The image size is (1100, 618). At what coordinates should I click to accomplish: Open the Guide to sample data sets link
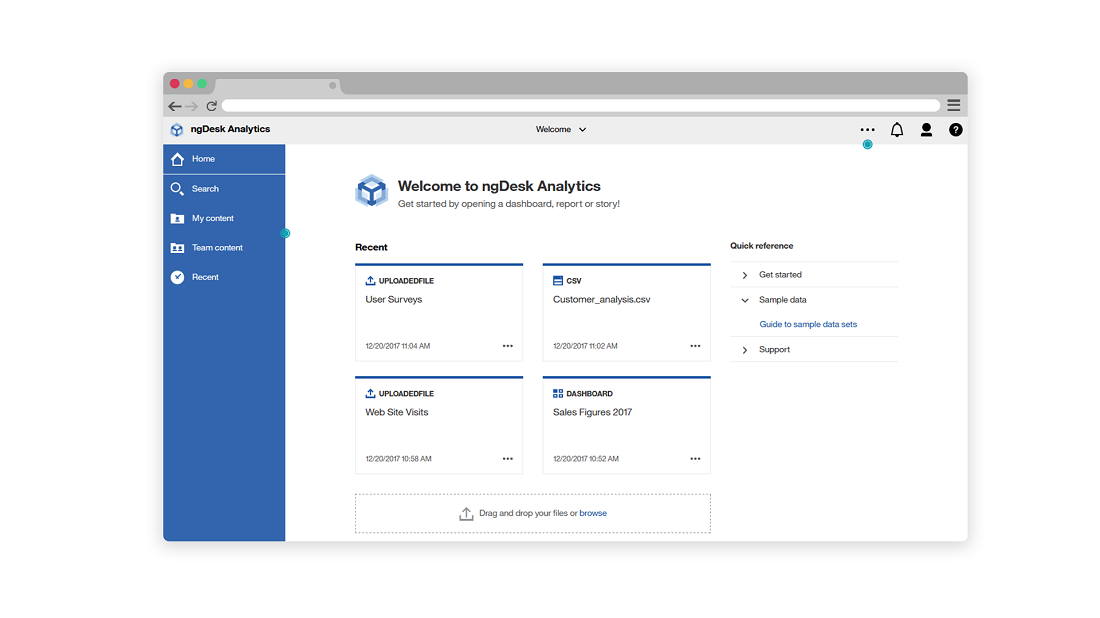coord(808,325)
